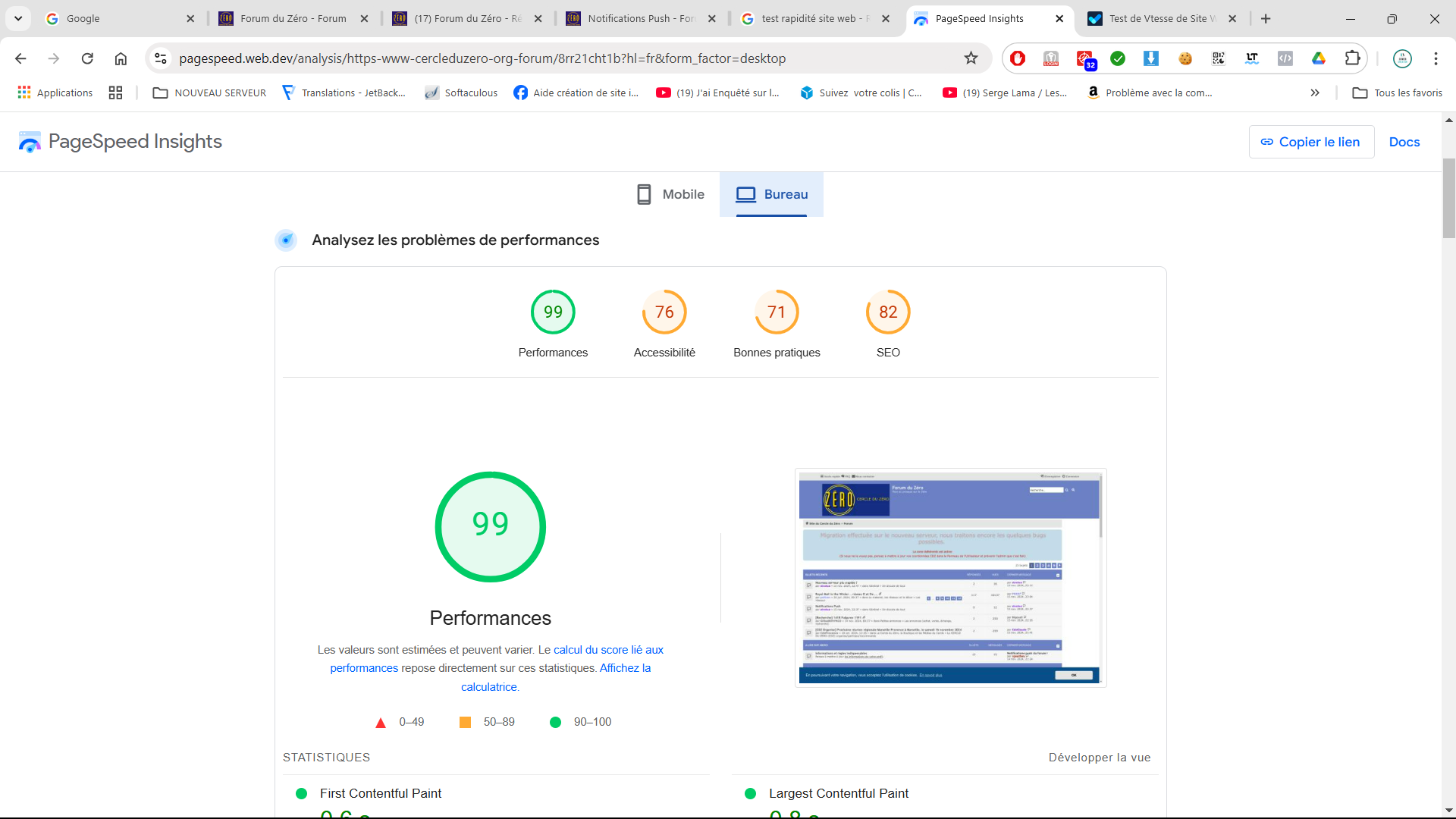Screen dimensions: 1456x819
Task: Open the browser Extensions puzzle icon
Action: [1352, 58]
